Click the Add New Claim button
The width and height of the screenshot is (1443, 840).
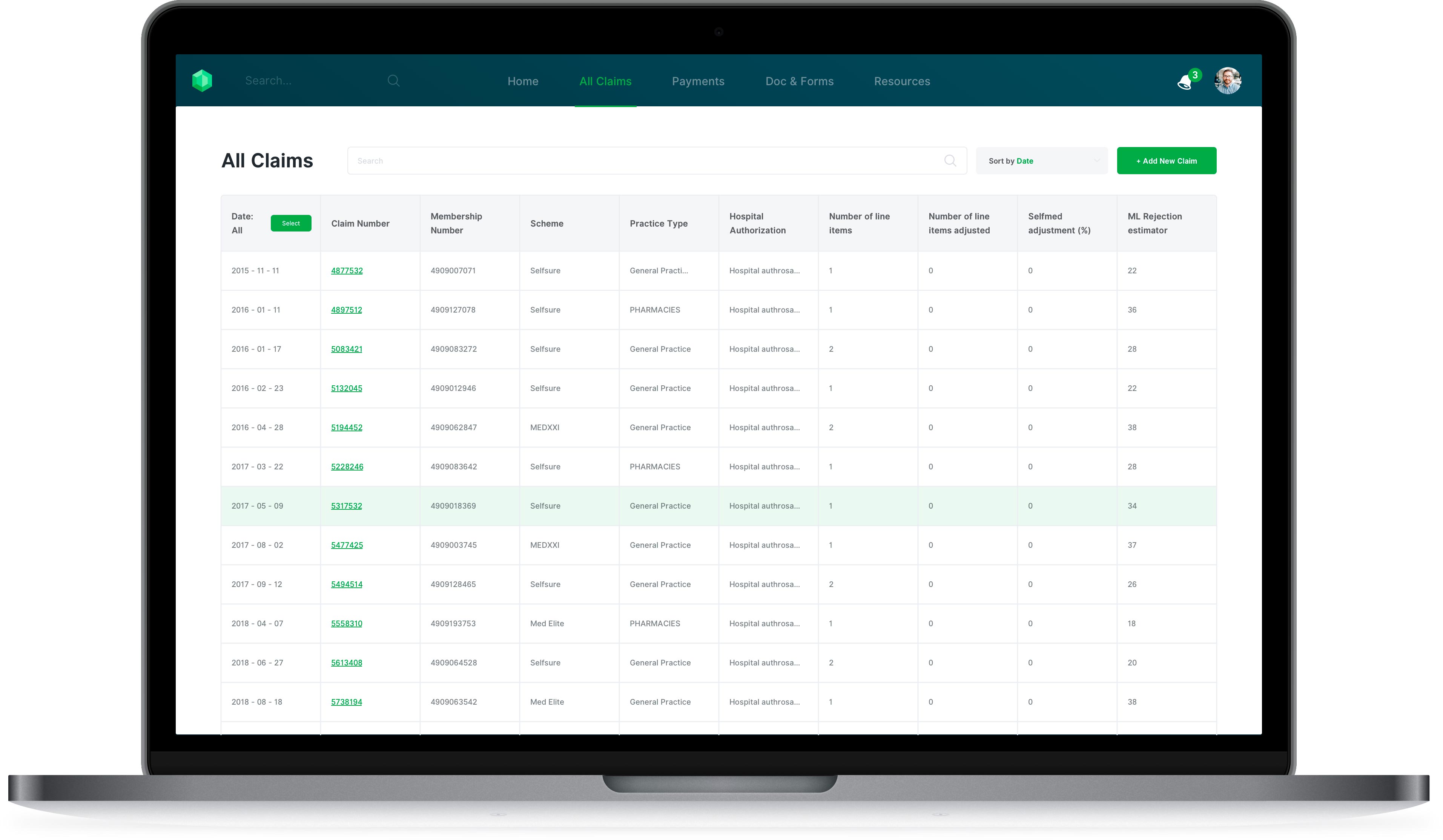(1167, 160)
